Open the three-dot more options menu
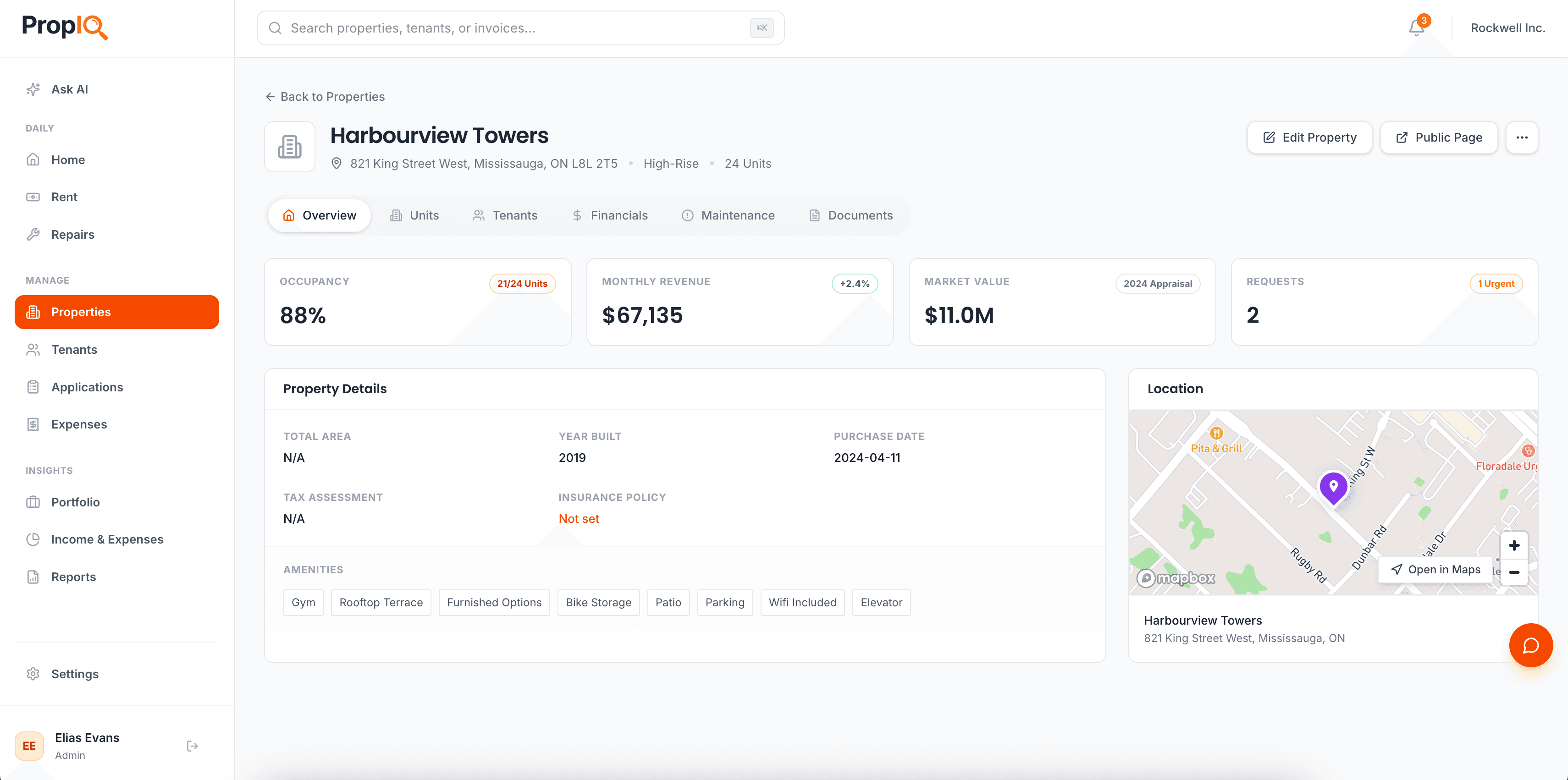Viewport: 1568px width, 780px height. pyautogui.click(x=1522, y=137)
